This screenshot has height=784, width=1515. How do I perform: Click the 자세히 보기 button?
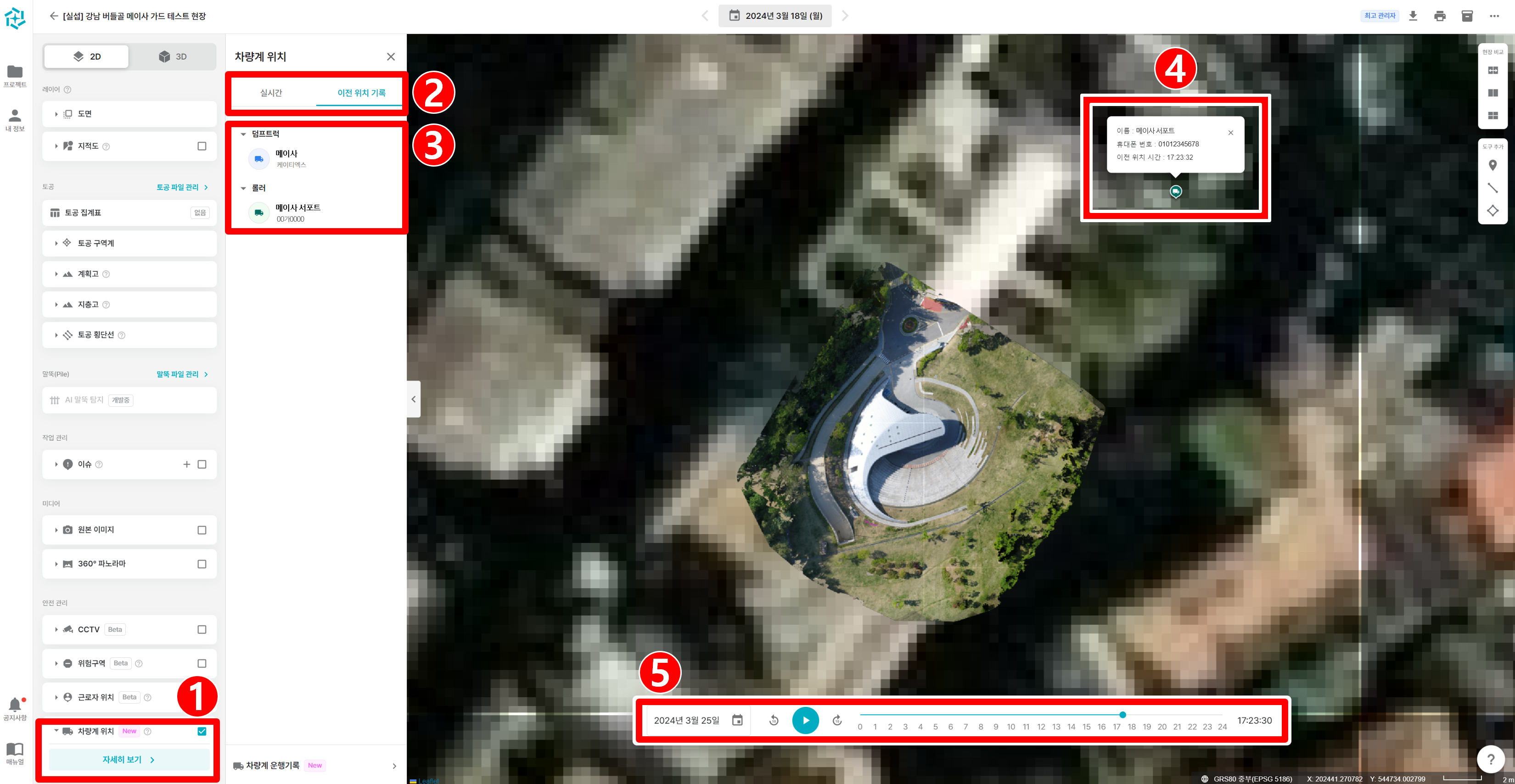(x=129, y=759)
